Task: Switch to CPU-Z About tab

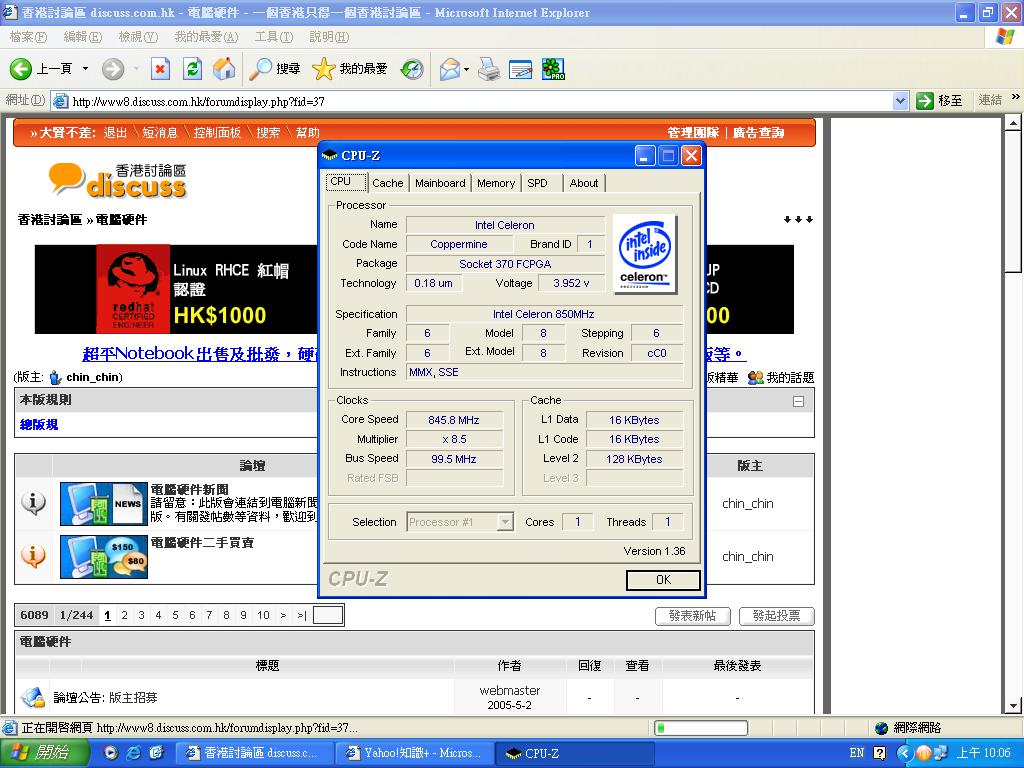Action: (x=584, y=184)
